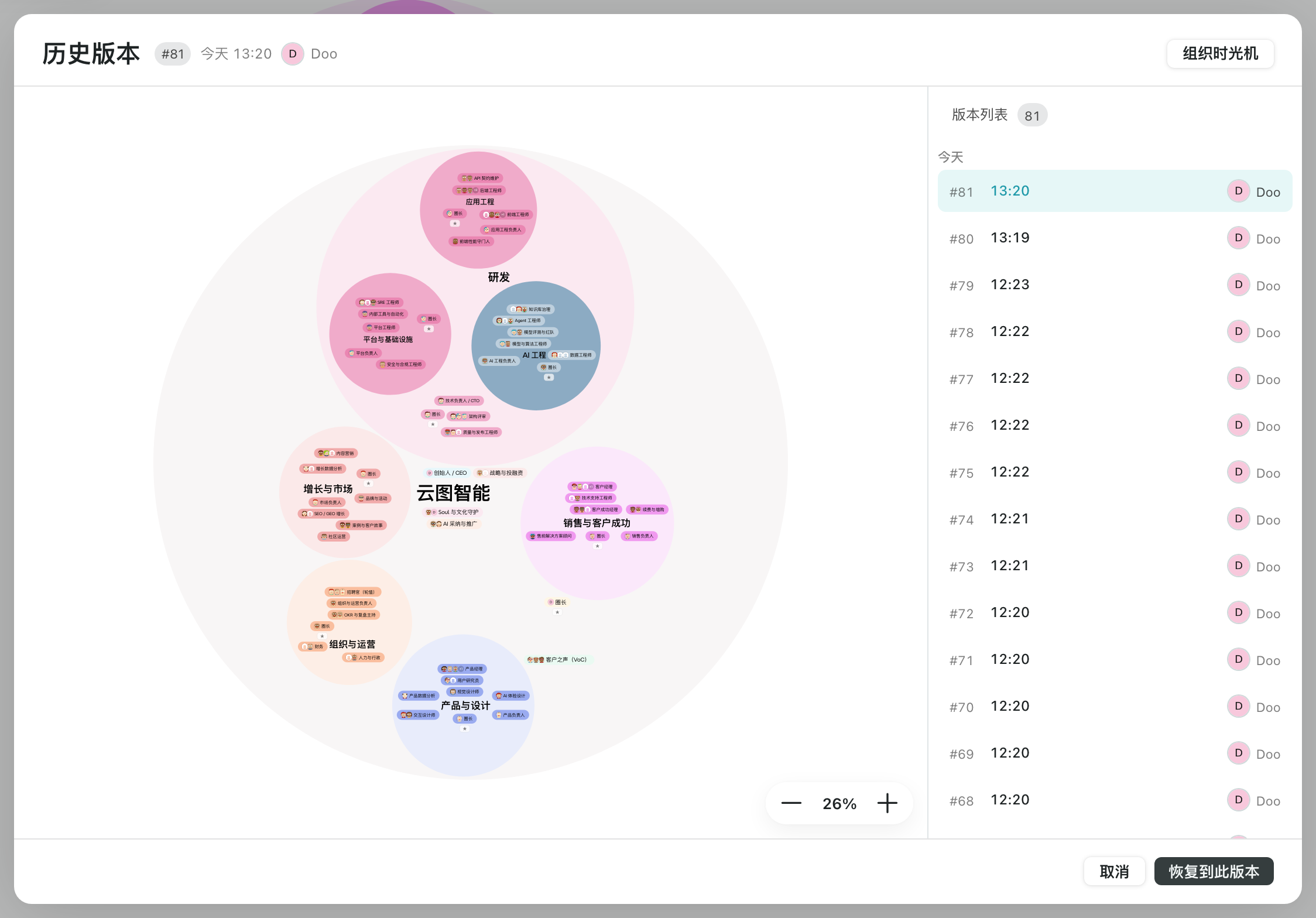1316x918 pixels.
Task: Select version #76 in the list
Action: 1115,425
